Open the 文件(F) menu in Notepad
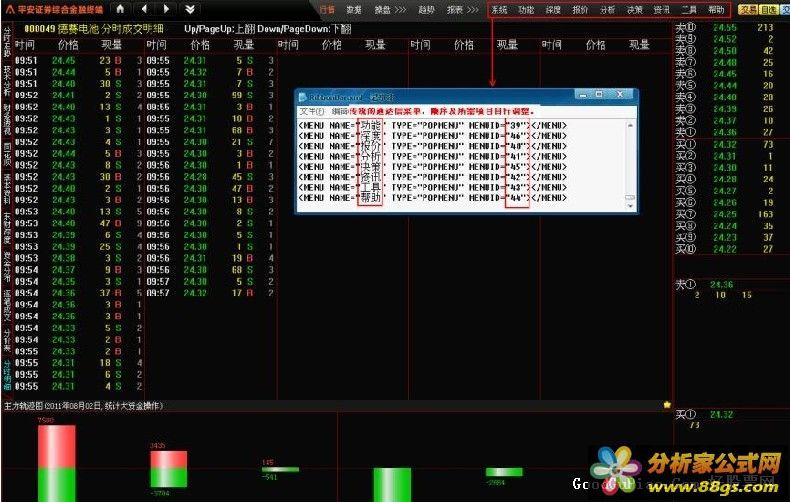 [311, 111]
